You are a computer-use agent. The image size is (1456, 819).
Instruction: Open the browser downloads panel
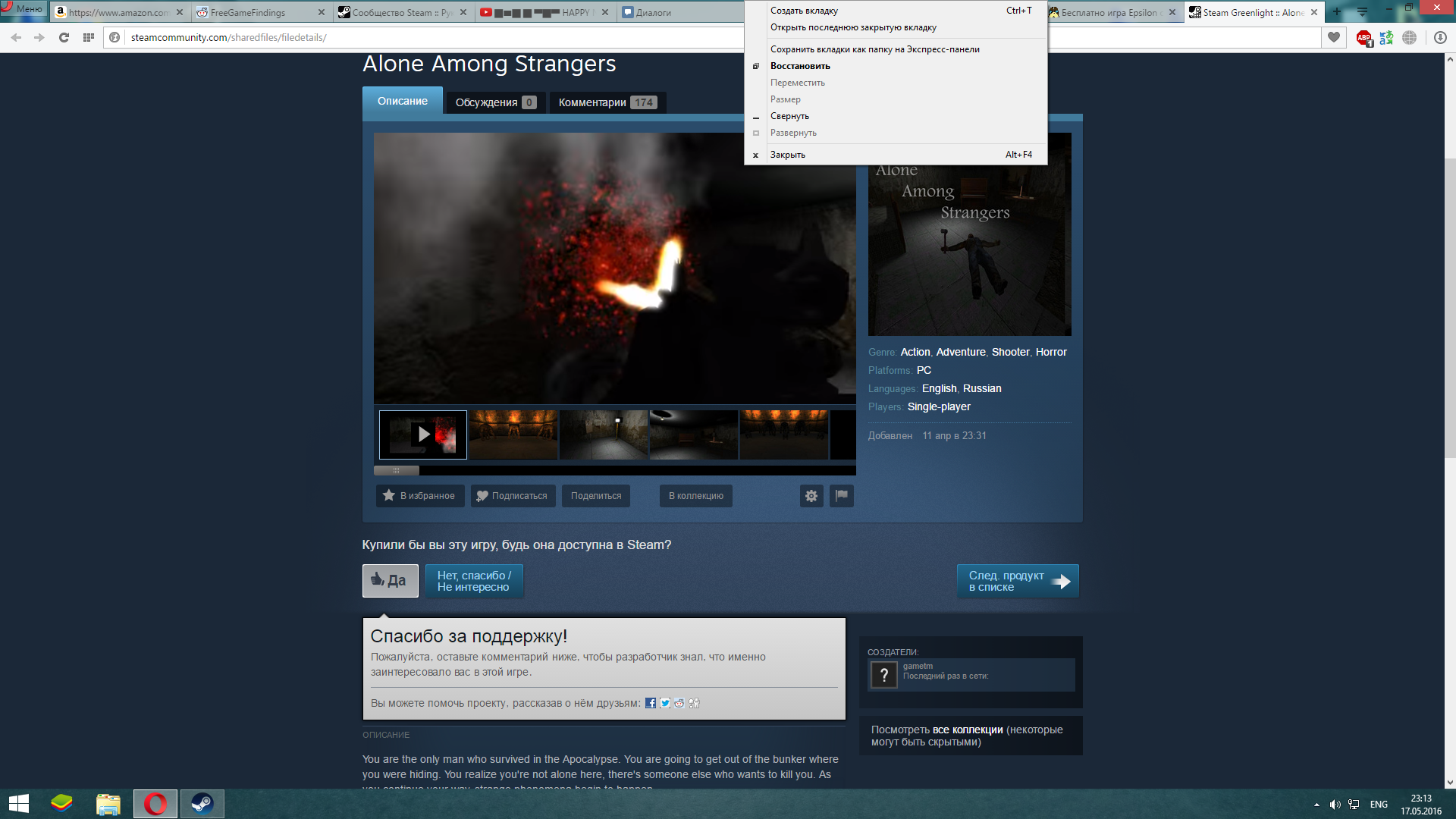(x=1440, y=37)
